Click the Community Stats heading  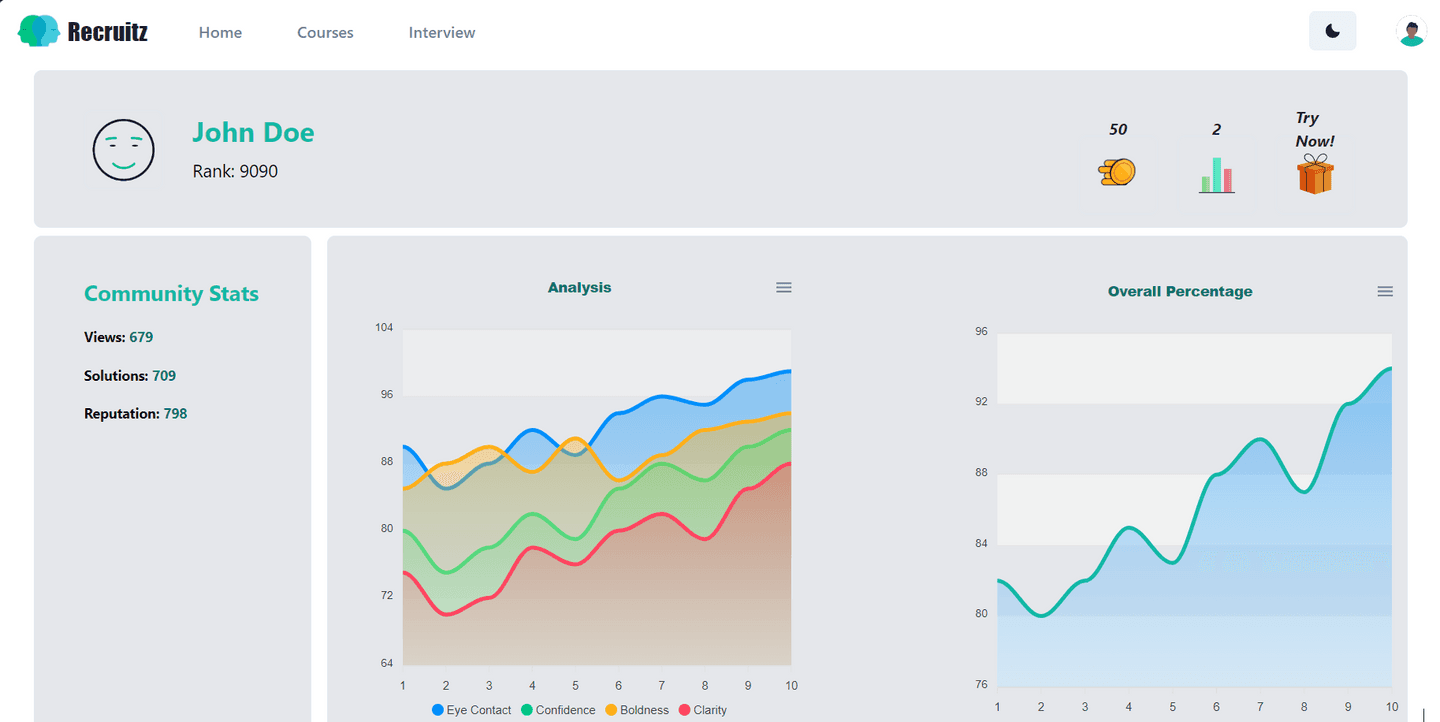pos(171,294)
